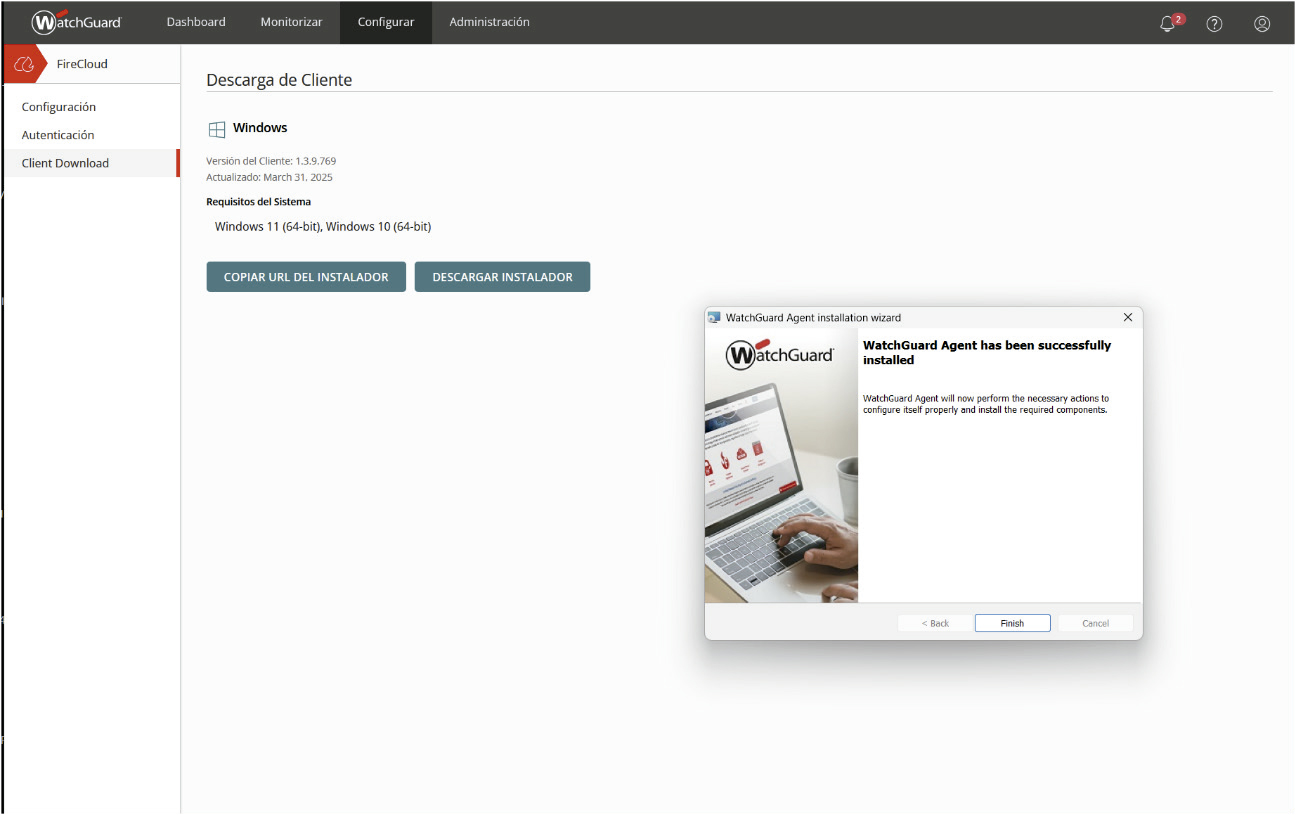Click Finish in the installation wizard
The image size is (1296, 815).
coord(1012,623)
